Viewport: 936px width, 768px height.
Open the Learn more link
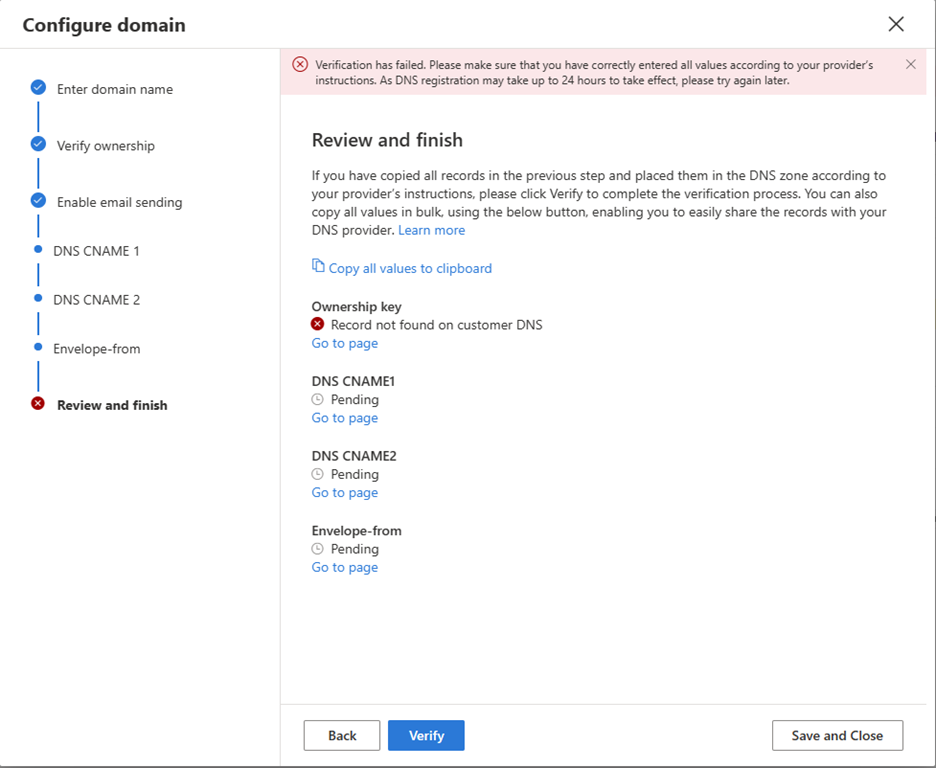[431, 230]
